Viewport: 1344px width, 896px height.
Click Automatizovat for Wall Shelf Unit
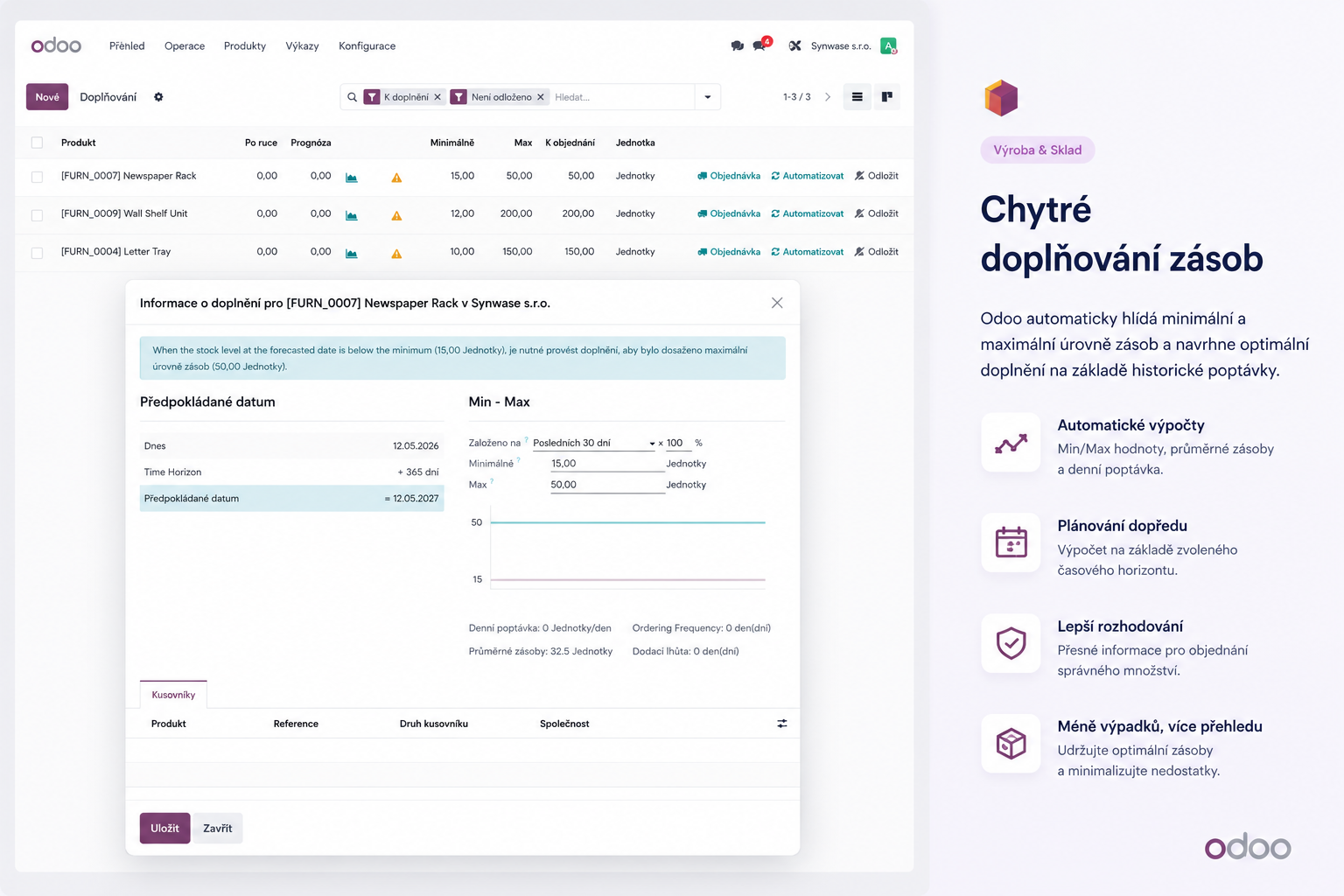click(808, 213)
